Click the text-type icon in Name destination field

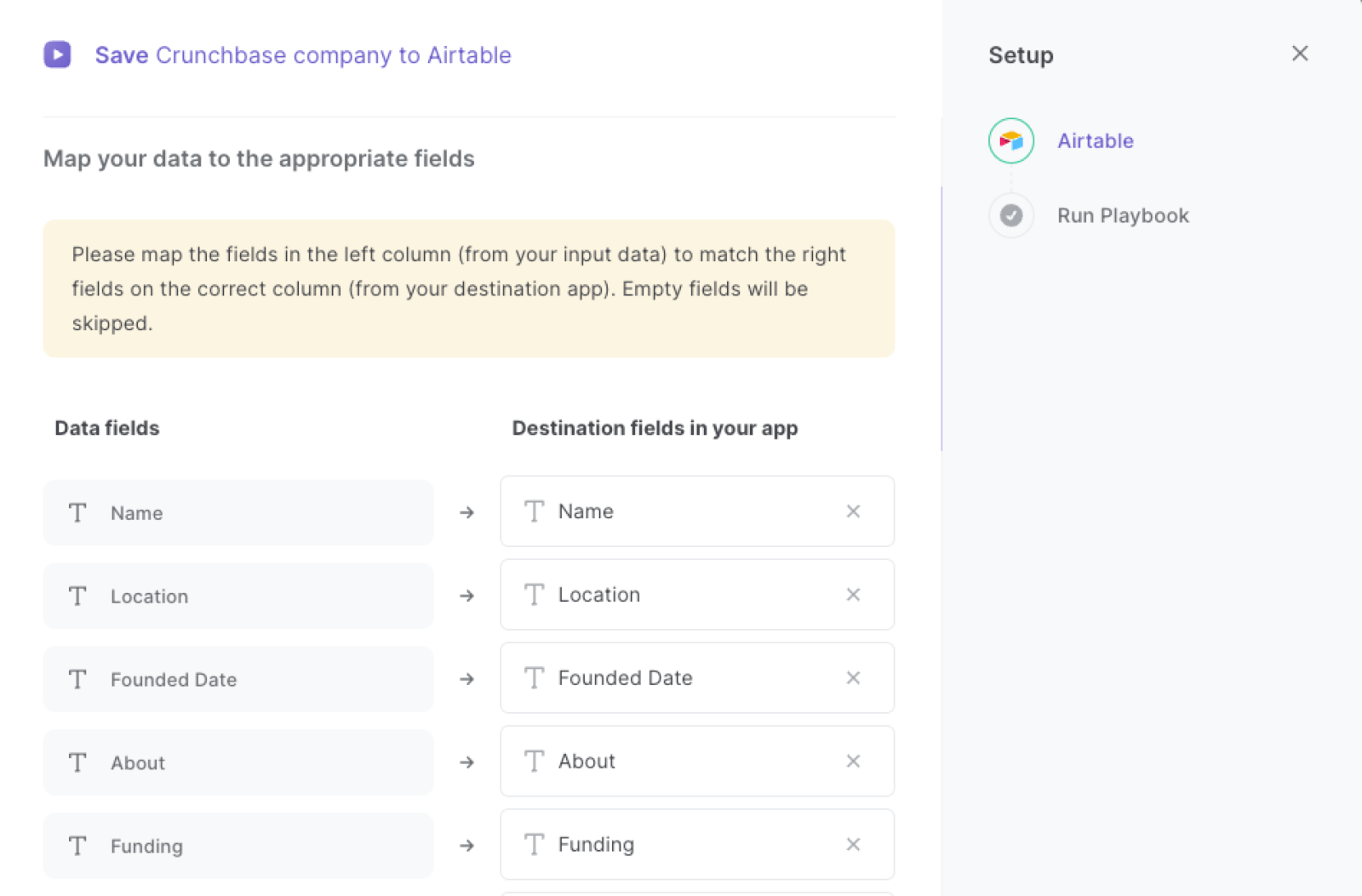point(534,511)
